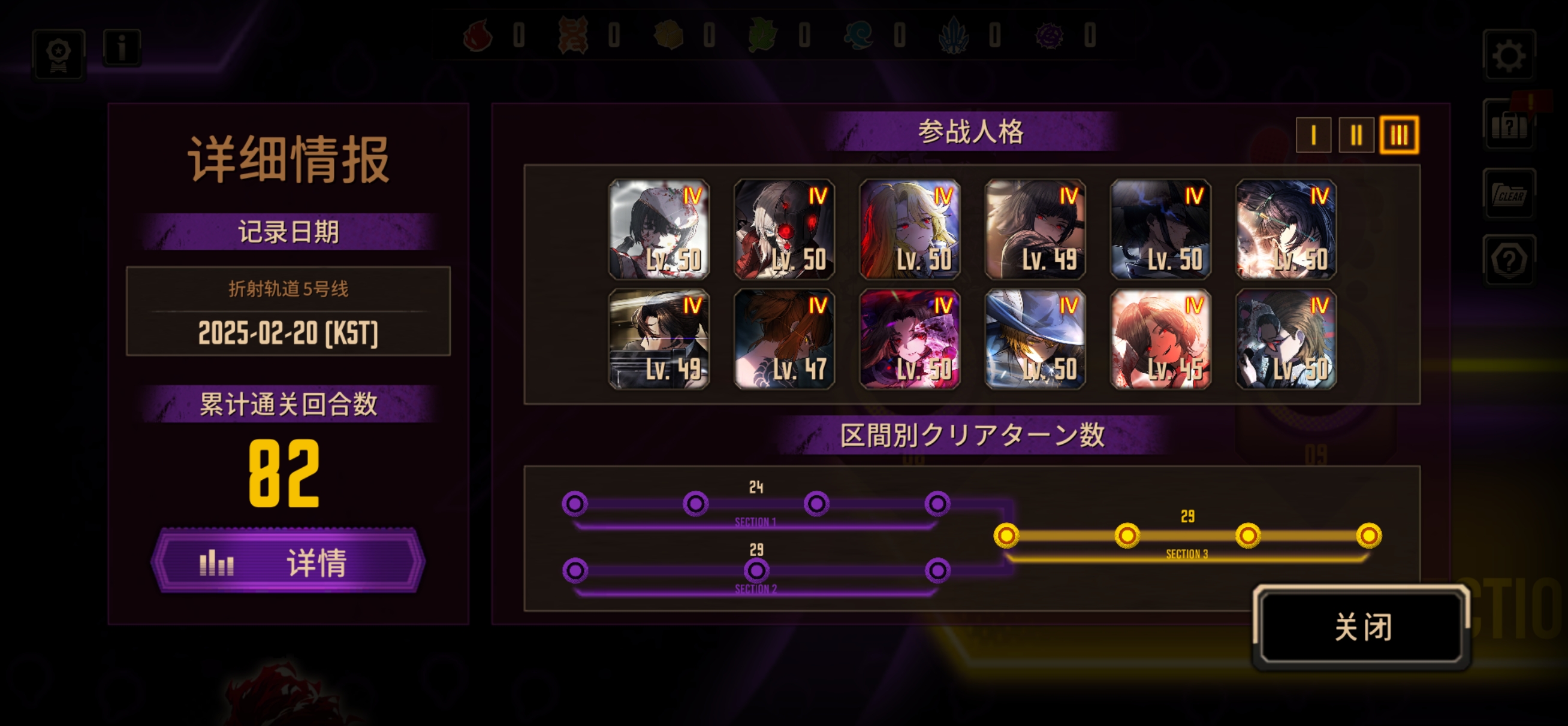This screenshot has width=1568, height=726.
Task: Click the info 'i' icon
Action: coord(122,47)
